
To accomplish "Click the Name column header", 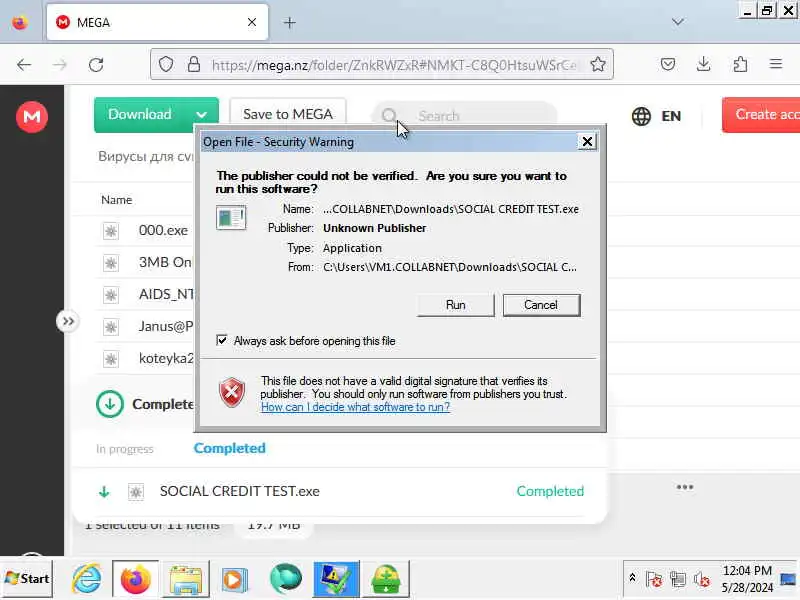I will (116, 200).
